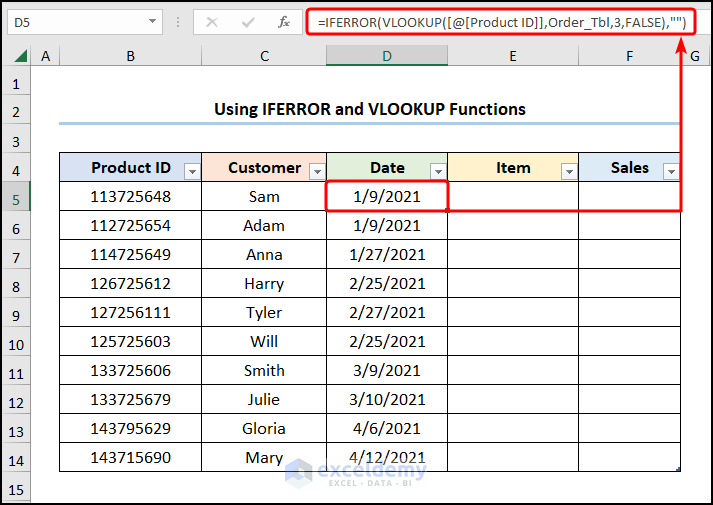Viewport: 713px width, 505px height.
Task: Click the Enter checkmark in formula bar
Action: click(x=247, y=21)
